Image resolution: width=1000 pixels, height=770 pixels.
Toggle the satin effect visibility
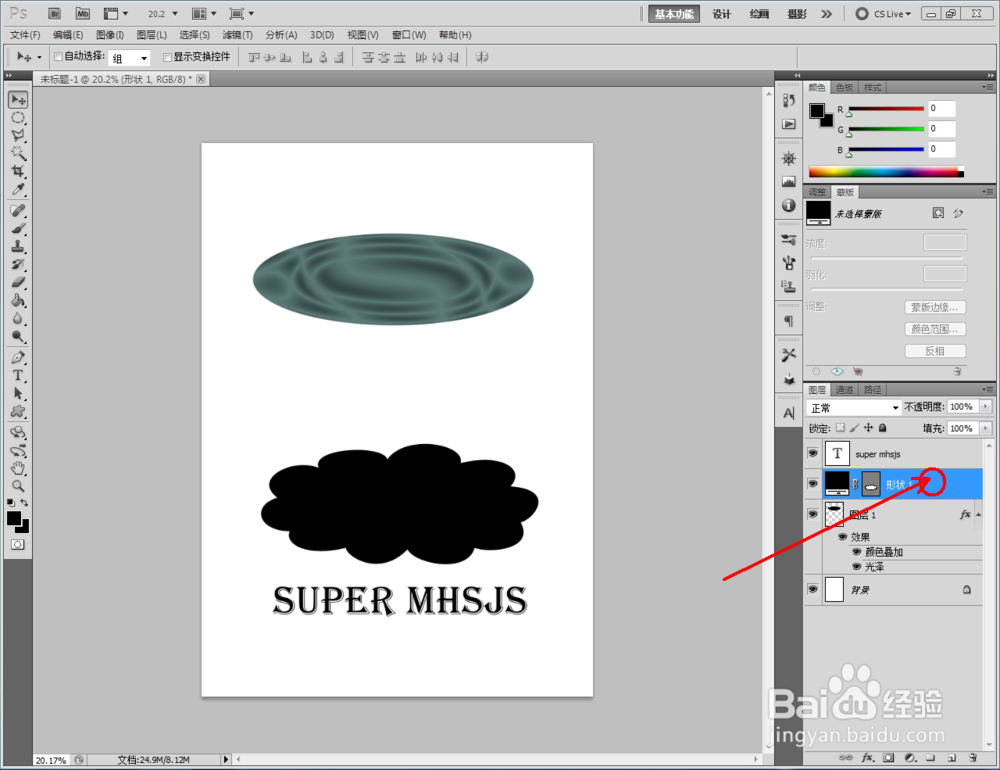pyautogui.click(x=857, y=566)
